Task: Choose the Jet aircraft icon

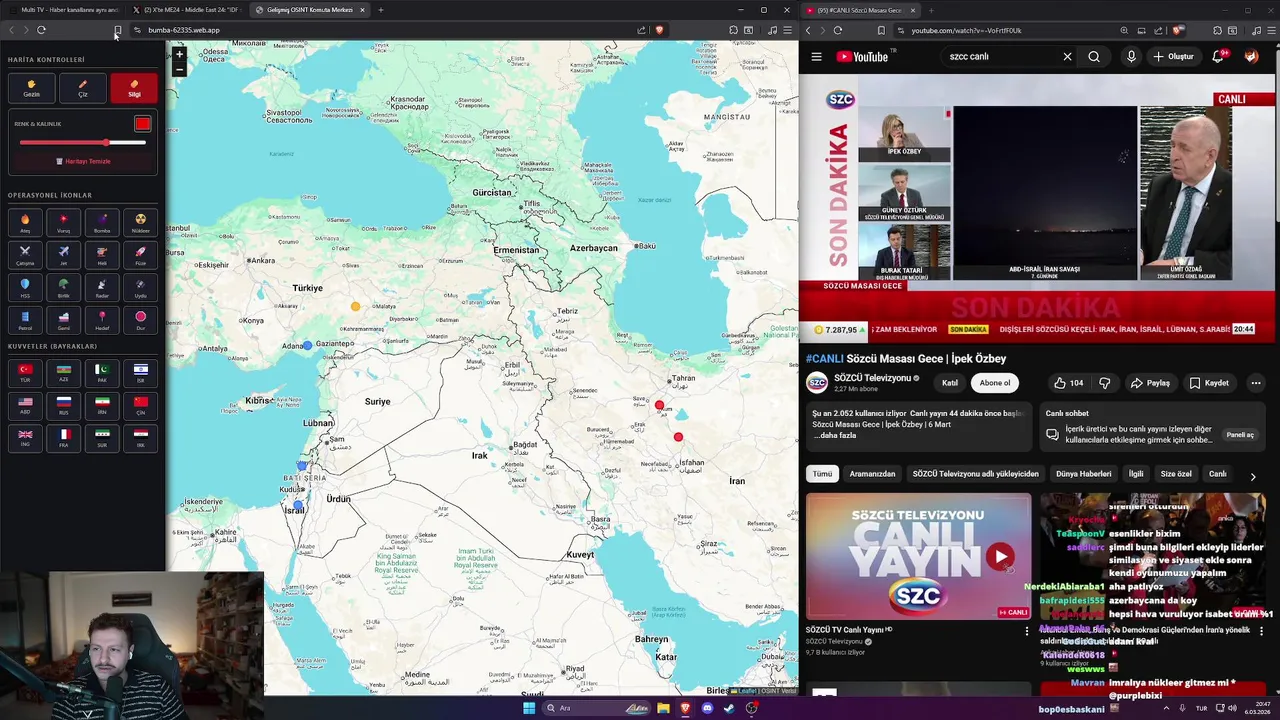Action: 64,255
